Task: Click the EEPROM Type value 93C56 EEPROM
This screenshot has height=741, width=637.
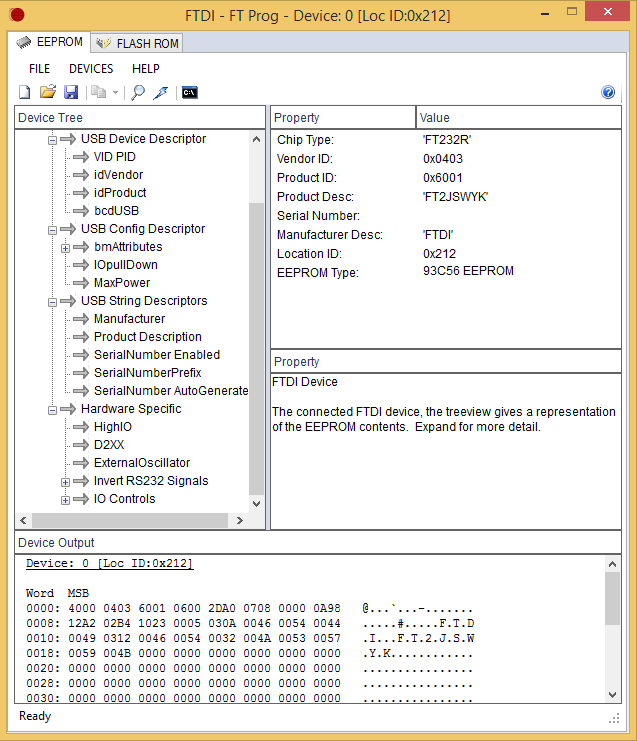Action: pyautogui.click(x=468, y=271)
